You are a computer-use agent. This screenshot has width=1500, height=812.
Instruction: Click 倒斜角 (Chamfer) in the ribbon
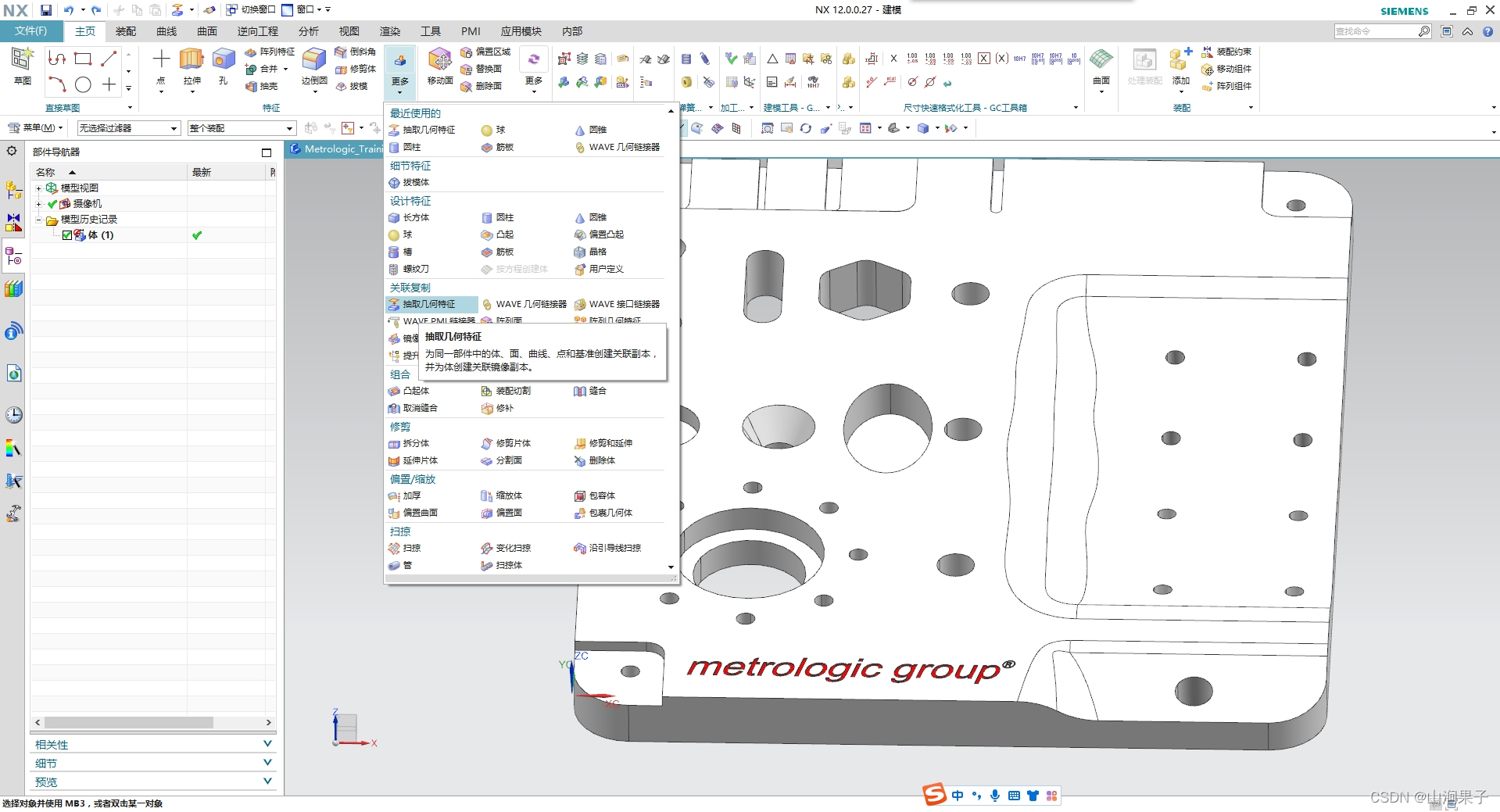[x=356, y=52]
